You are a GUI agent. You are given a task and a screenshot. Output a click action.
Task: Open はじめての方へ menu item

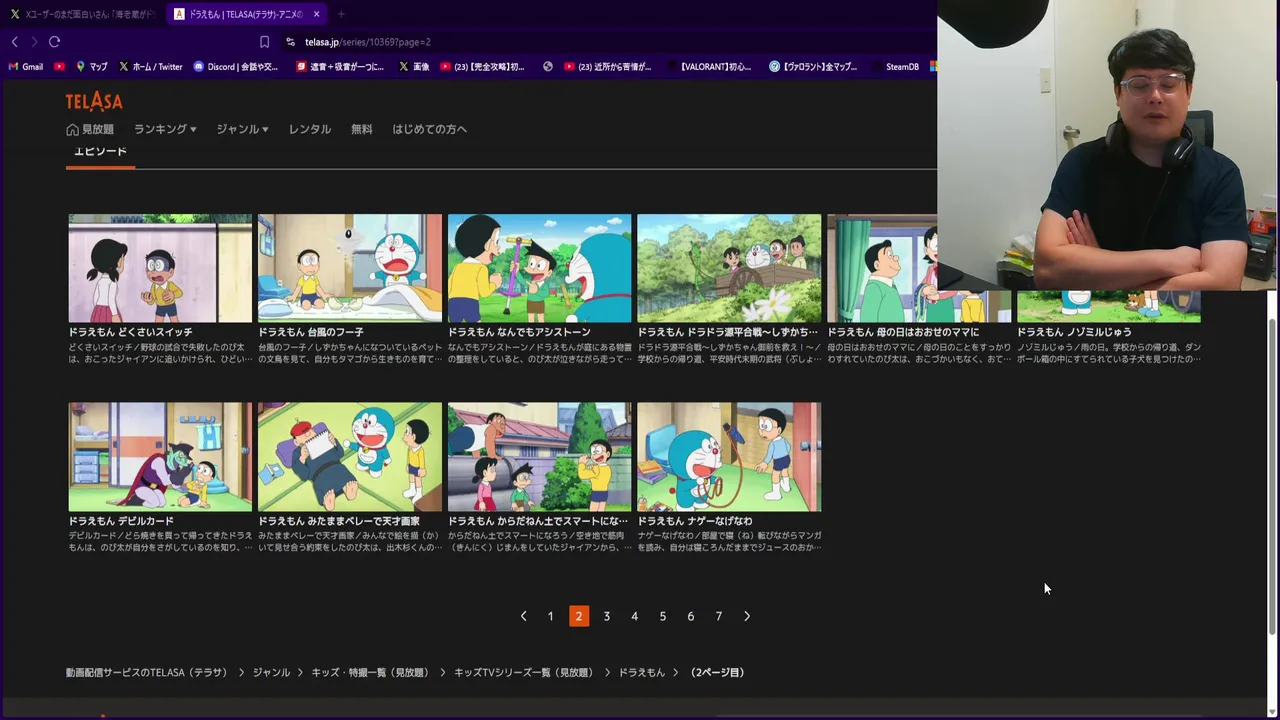pyautogui.click(x=430, y=129)
